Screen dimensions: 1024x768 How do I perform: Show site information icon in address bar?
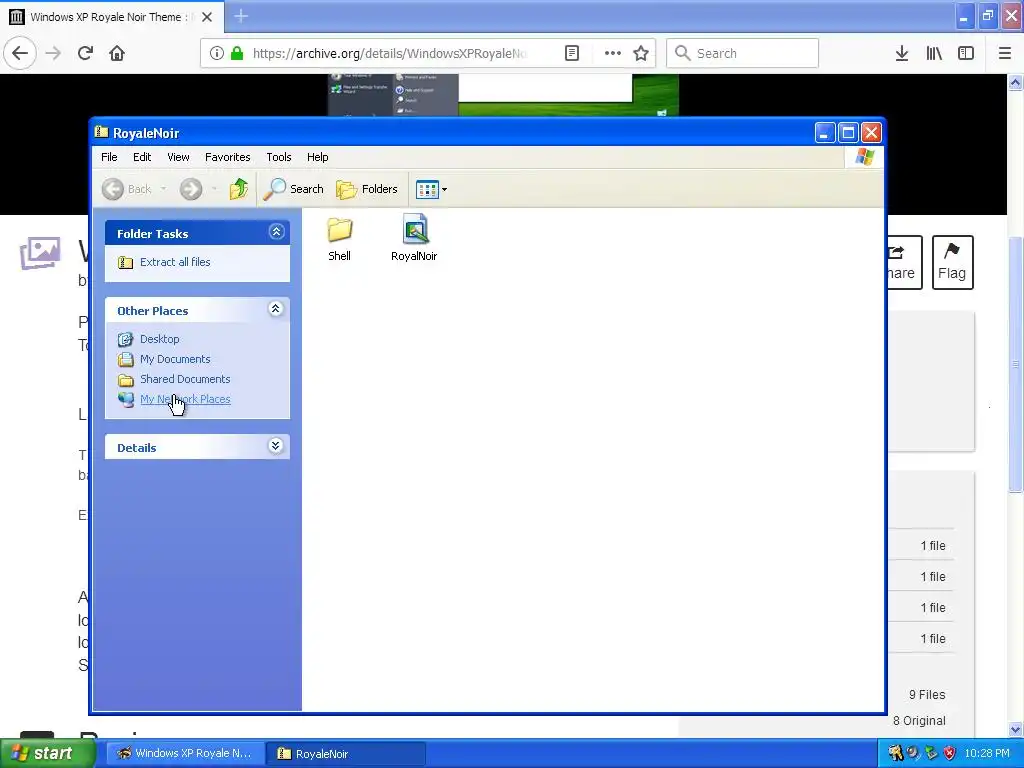point(217,53)
